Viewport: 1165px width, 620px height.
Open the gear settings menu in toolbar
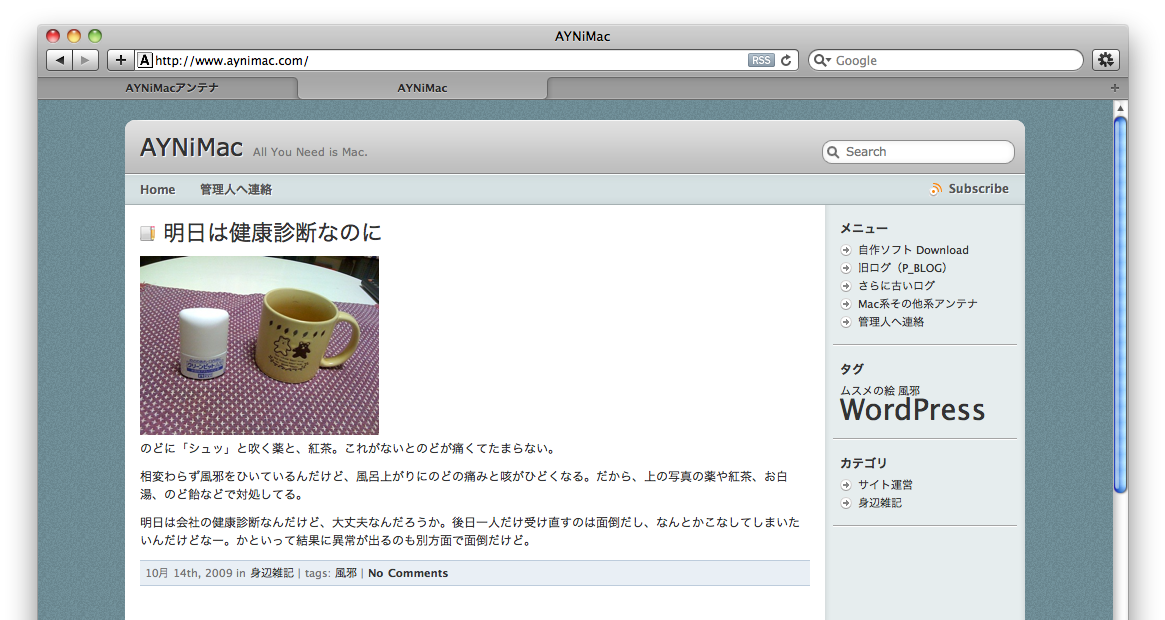point(1106,60)
